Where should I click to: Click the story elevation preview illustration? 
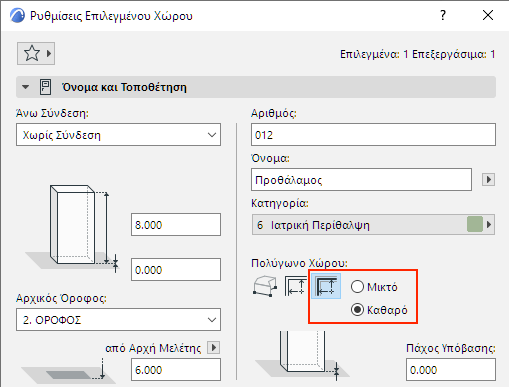tap(68, 371)
